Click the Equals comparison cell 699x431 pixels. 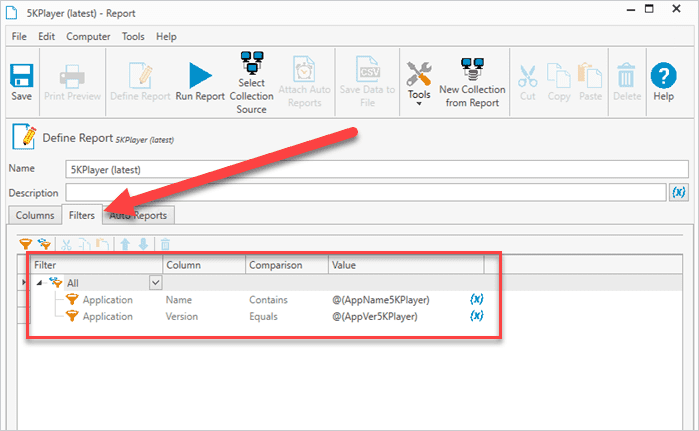tap(263, 316)
